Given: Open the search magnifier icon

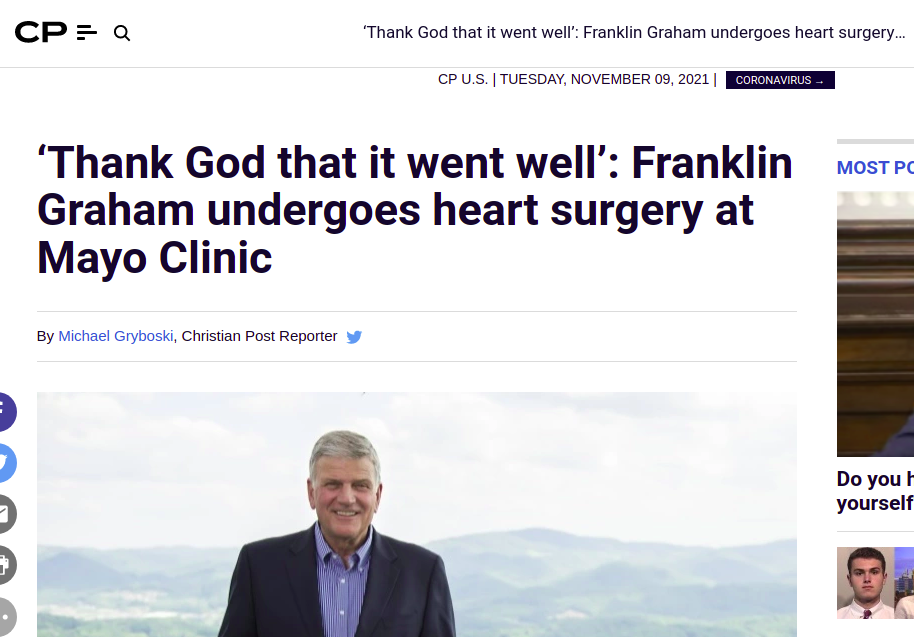Looking at the screenshot, I should pyautogui.click(x=122, y=33).
